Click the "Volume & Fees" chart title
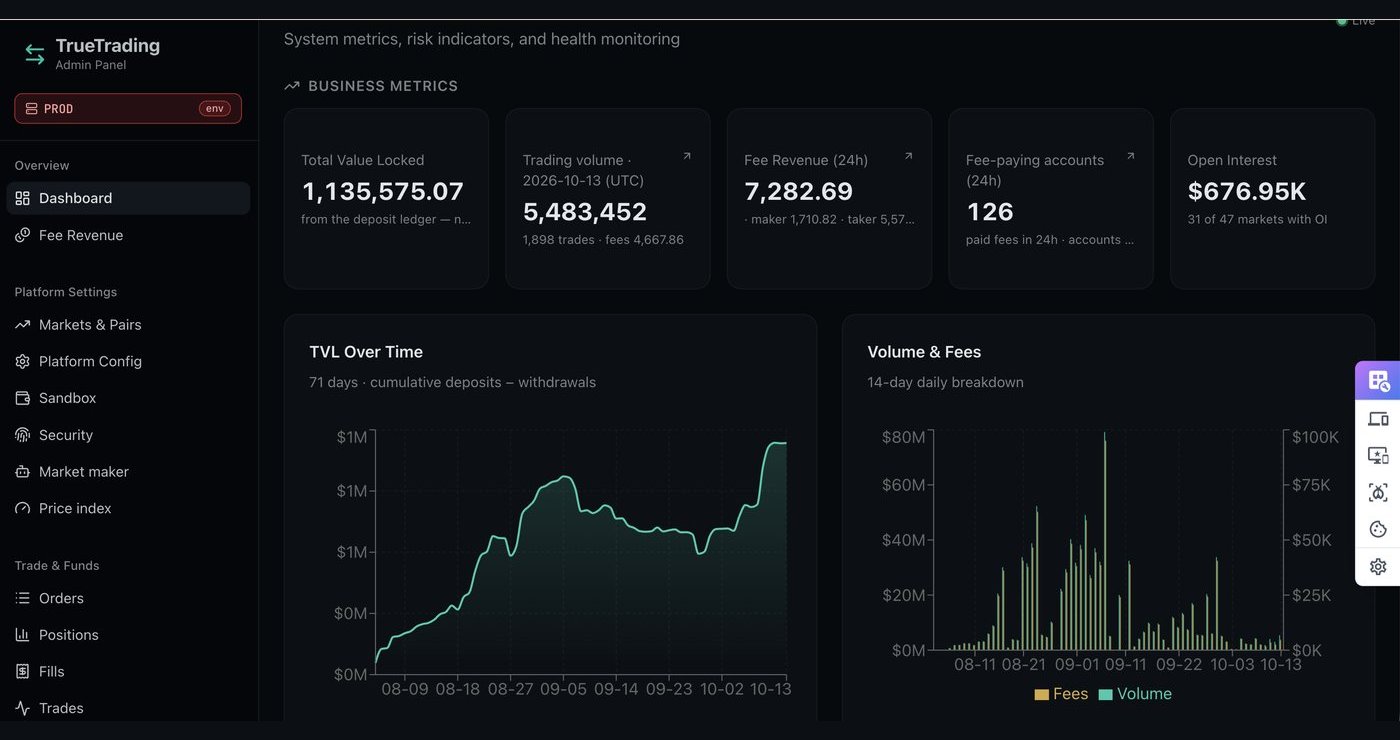The image size is (1400, 740). (924, 352)
